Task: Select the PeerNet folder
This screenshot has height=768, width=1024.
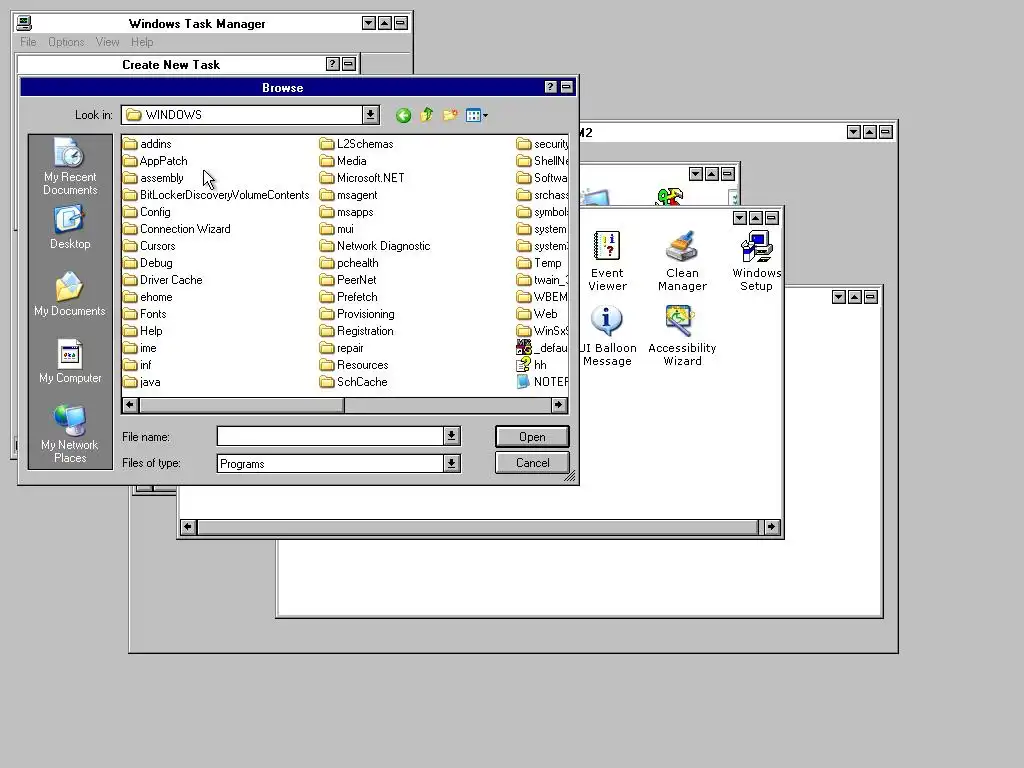Action: coord(348,280)
